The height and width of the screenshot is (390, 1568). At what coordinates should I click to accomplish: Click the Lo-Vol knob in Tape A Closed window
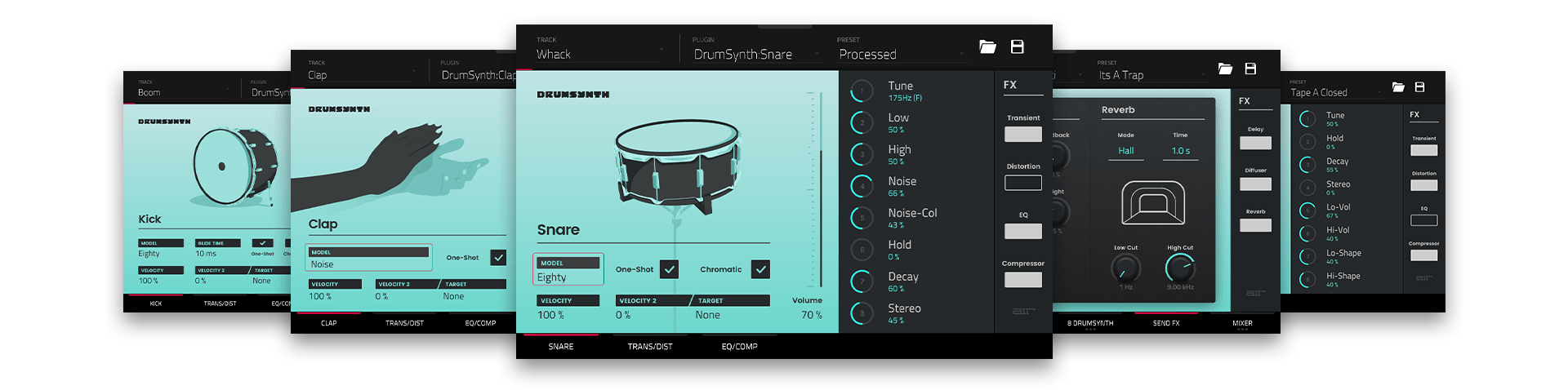point(1307,211)
